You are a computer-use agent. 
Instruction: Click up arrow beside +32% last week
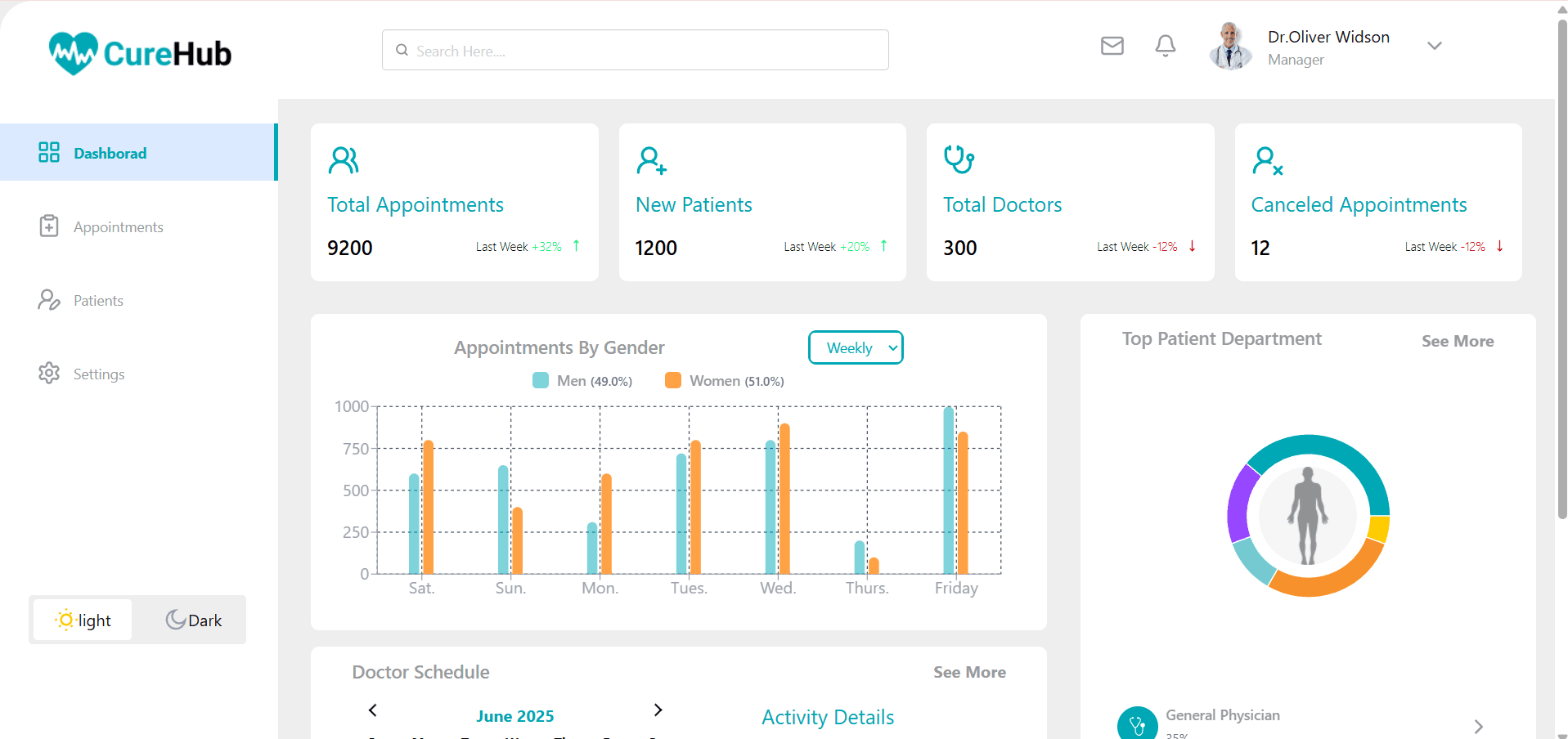point(576,246)
